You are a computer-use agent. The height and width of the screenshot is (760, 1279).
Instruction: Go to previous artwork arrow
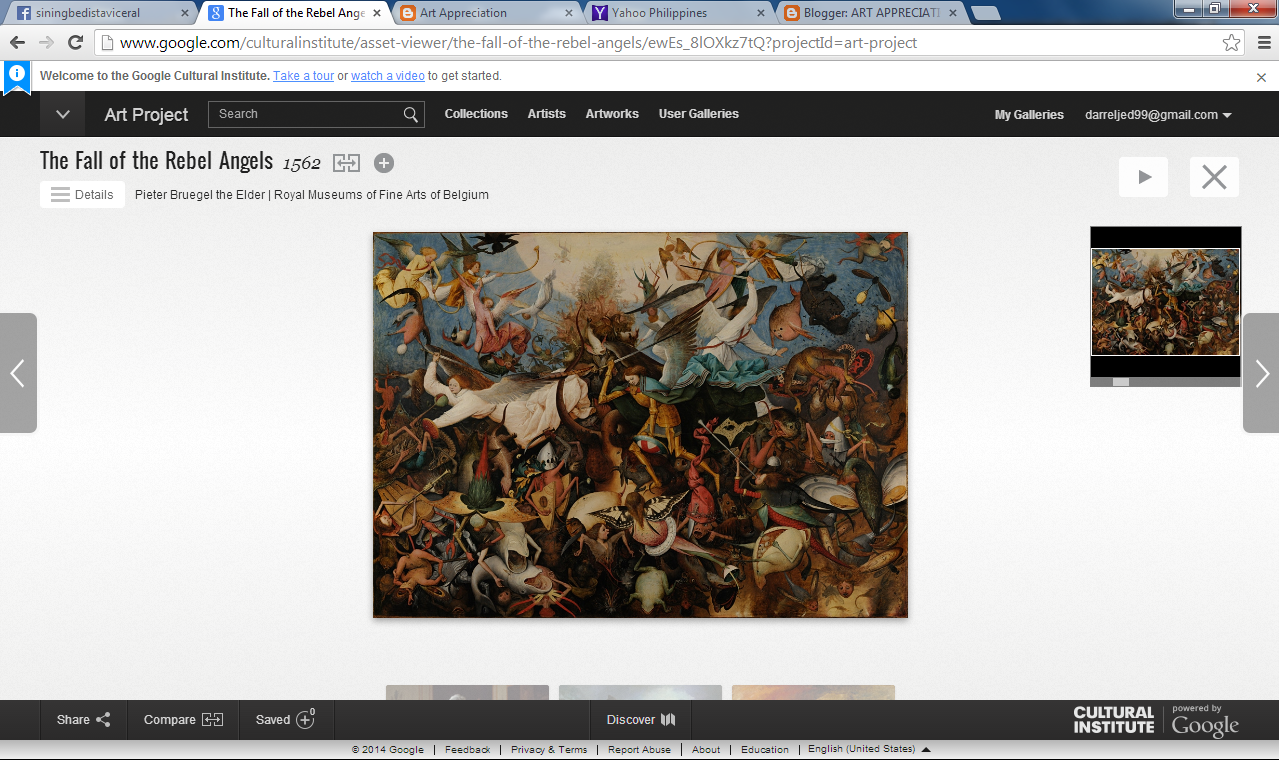[x=18, y=373]
